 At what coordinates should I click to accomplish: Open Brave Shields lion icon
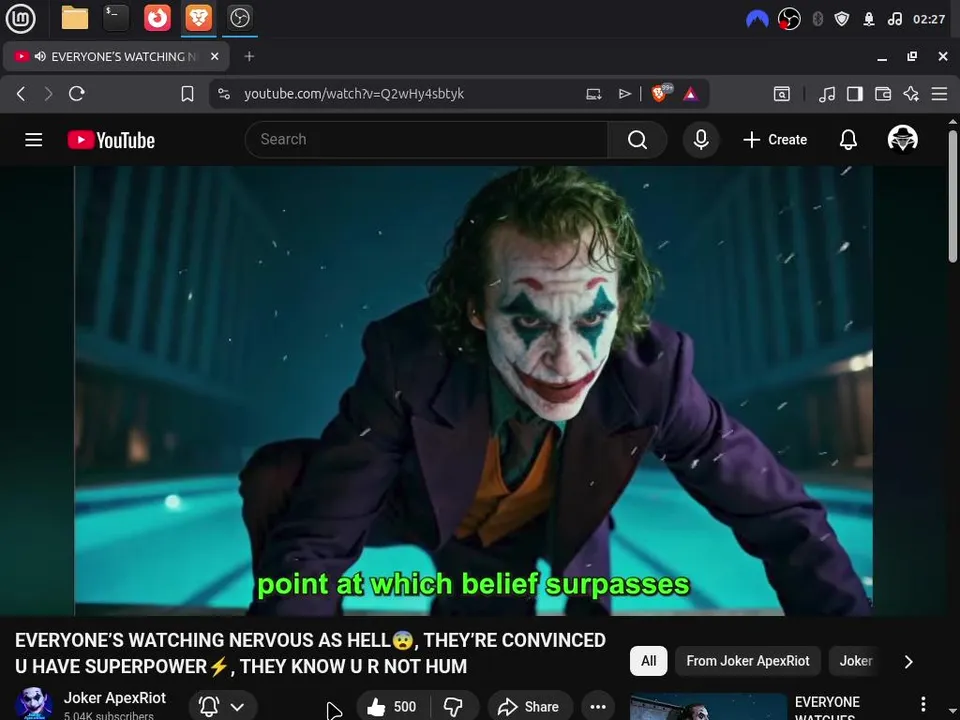click(x=660, y=93)
